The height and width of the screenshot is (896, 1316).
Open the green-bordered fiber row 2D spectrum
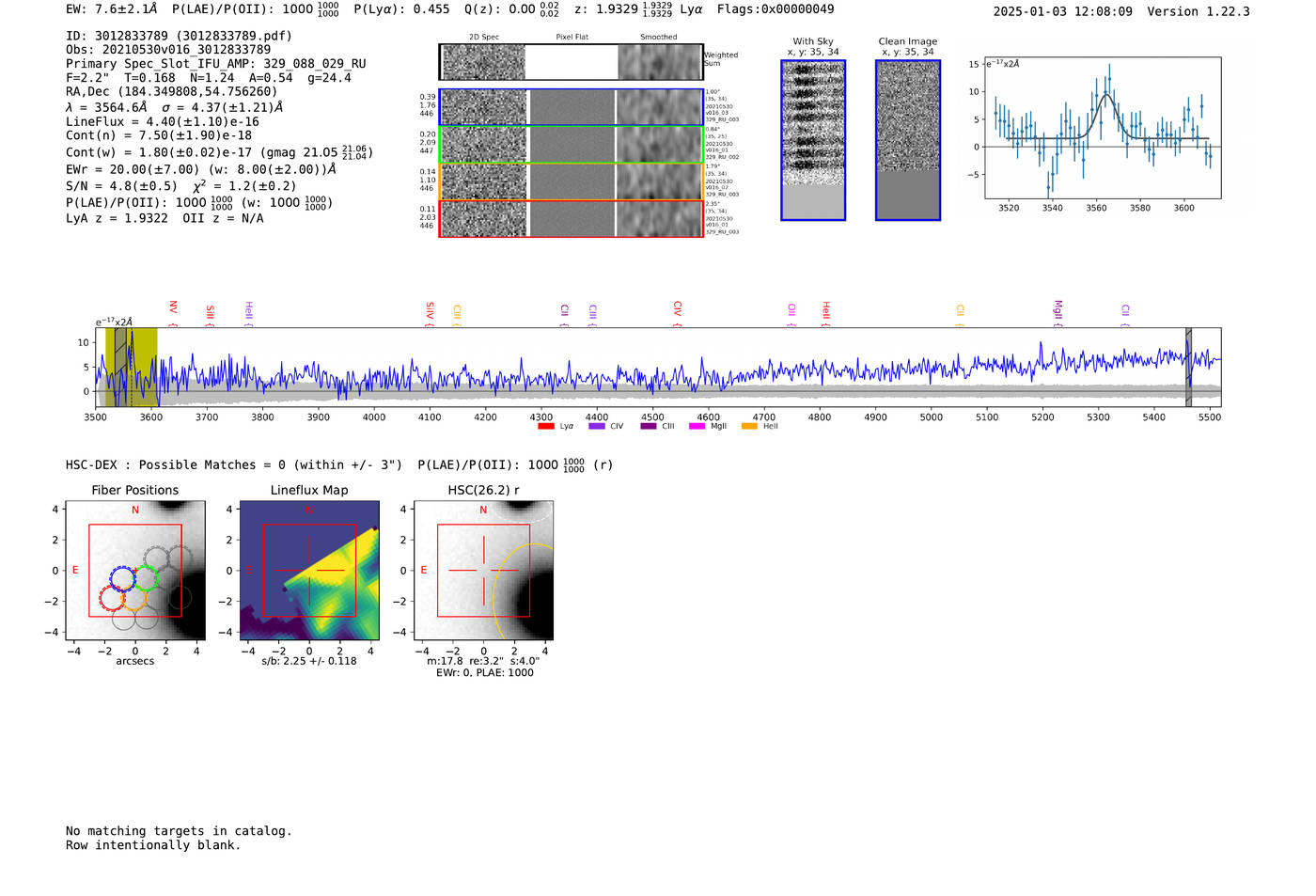tap(483, 145)
